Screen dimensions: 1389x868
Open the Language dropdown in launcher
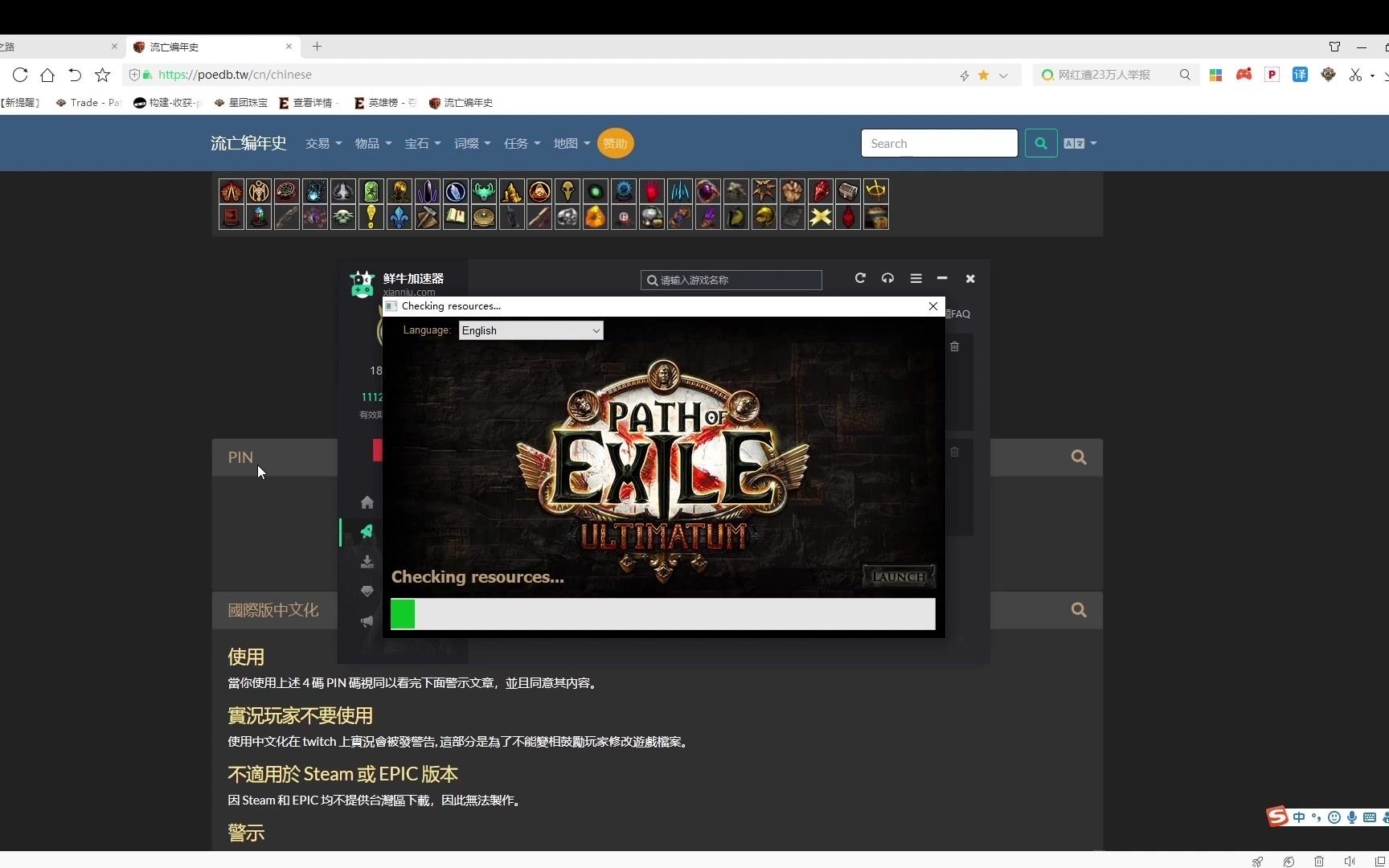click(531, 330)
